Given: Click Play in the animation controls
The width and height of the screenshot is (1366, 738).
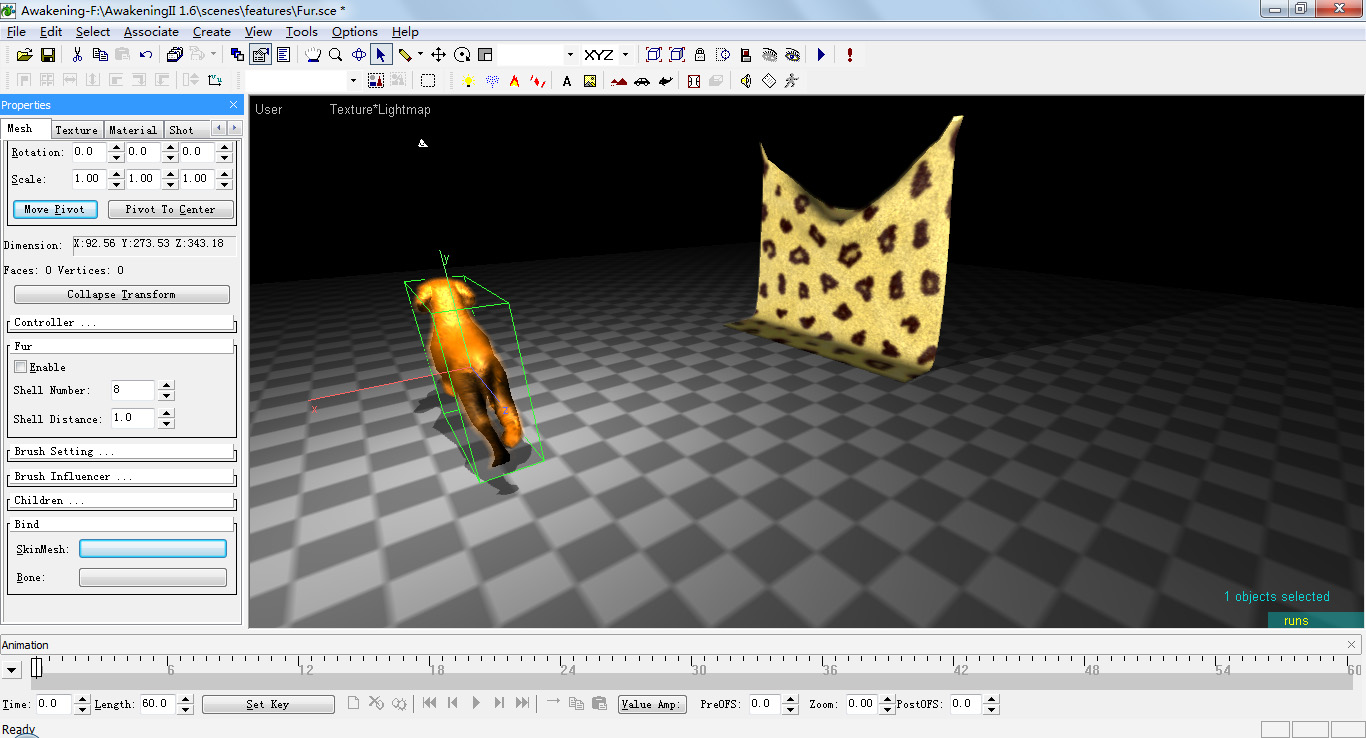Looking at the screenshot, I should 477,702.
